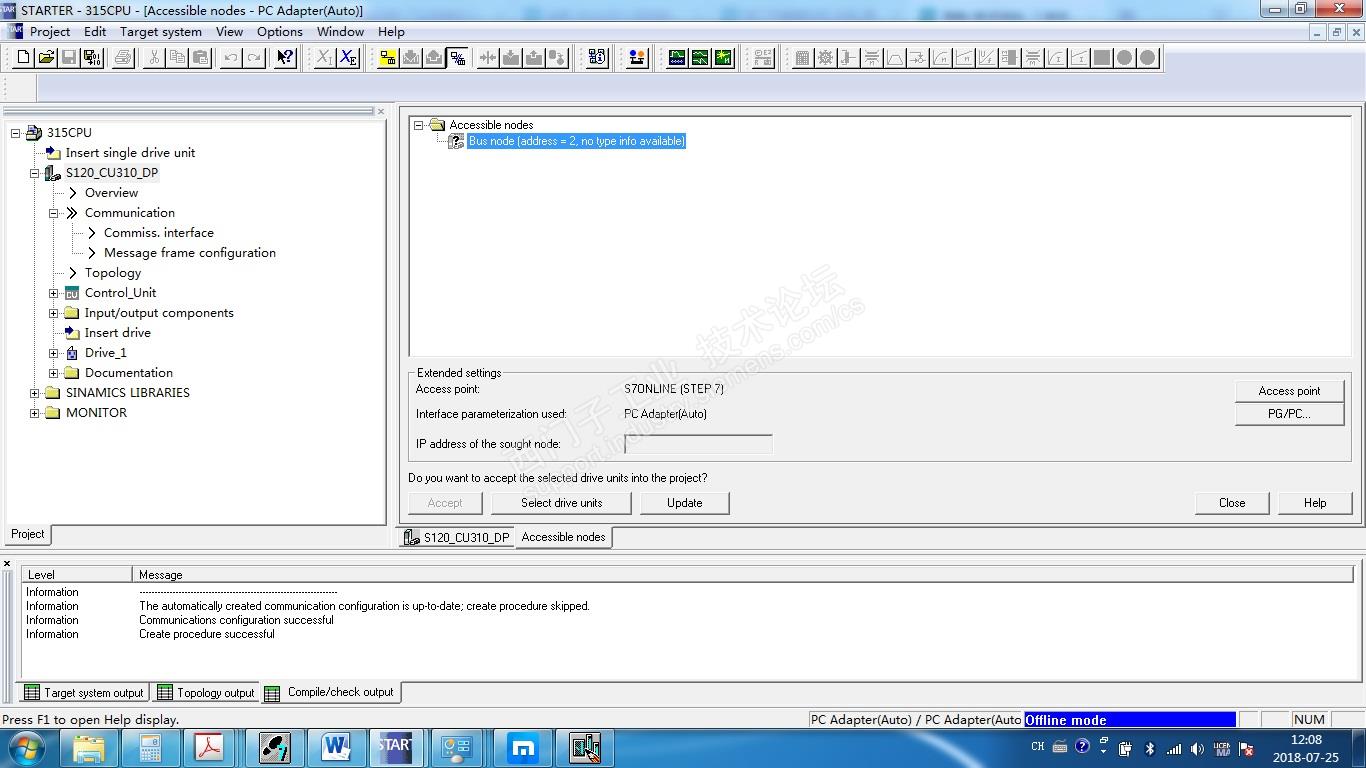Click the Cut scissors toolbar icon

tap(154, 58)
